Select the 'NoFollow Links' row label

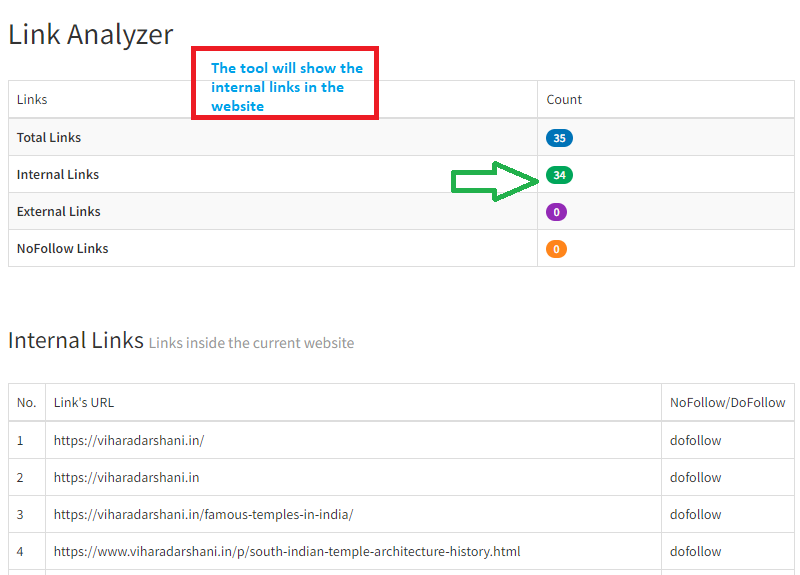click(63, 248)
